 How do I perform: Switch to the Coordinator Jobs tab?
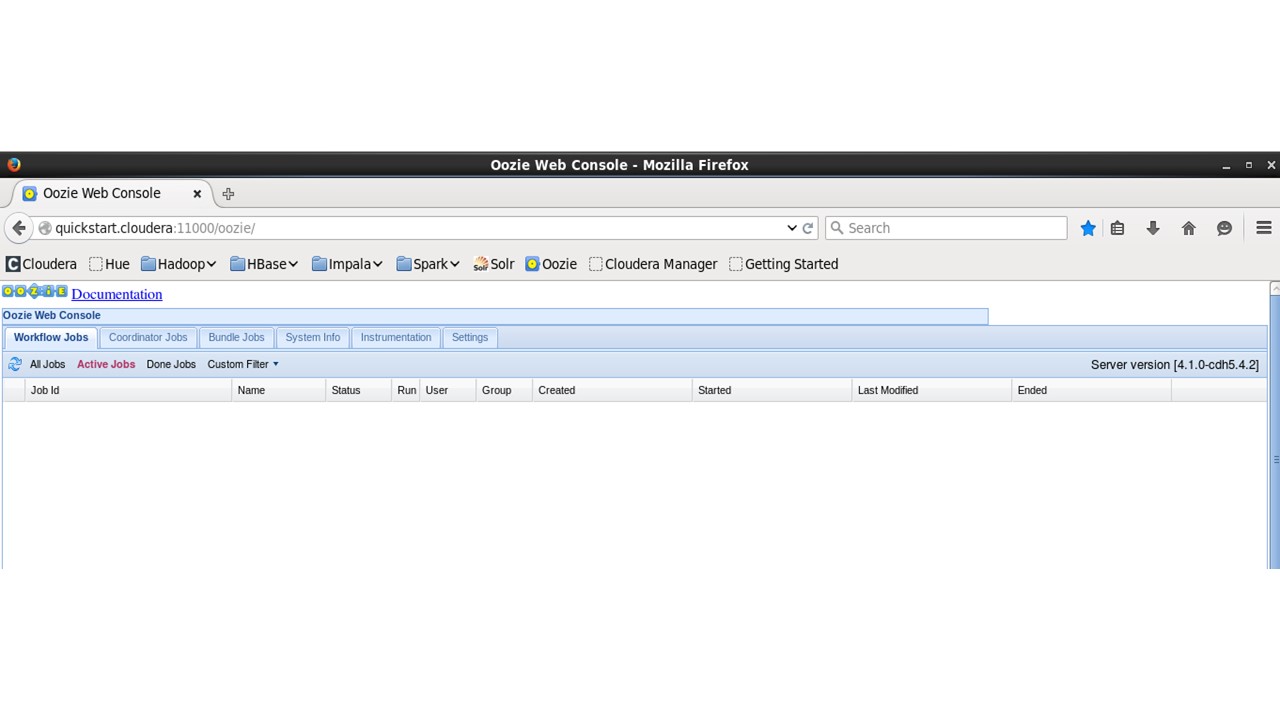point(148,337)
